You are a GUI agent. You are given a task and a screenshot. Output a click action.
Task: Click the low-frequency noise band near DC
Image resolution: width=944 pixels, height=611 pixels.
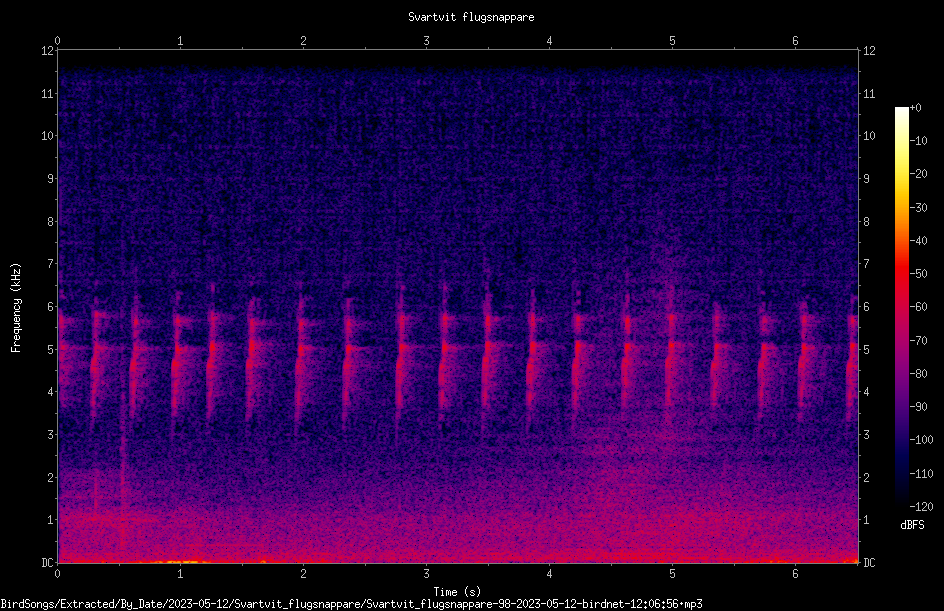point(458,554)
